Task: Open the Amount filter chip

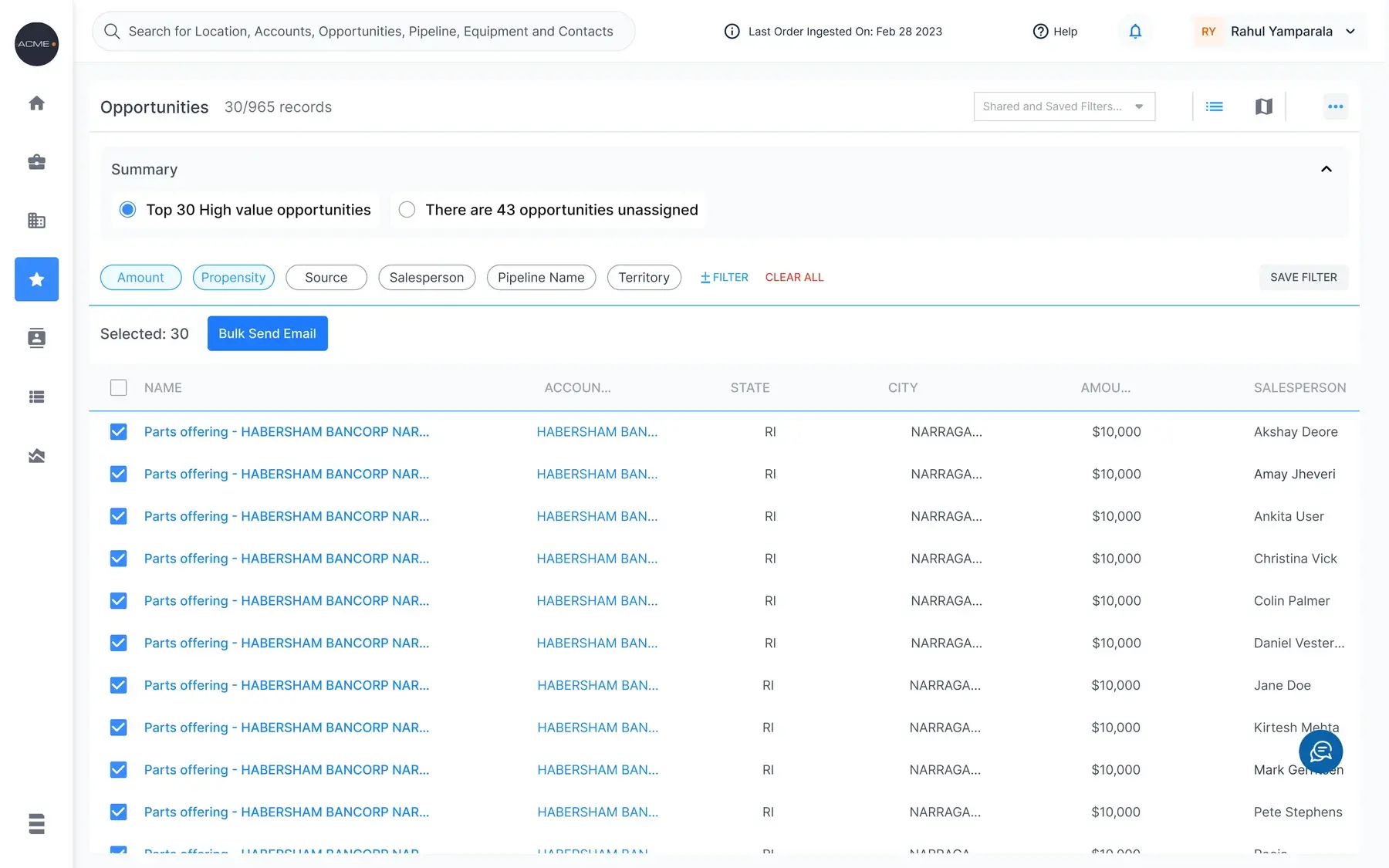Action: click(x=140, y=278)
